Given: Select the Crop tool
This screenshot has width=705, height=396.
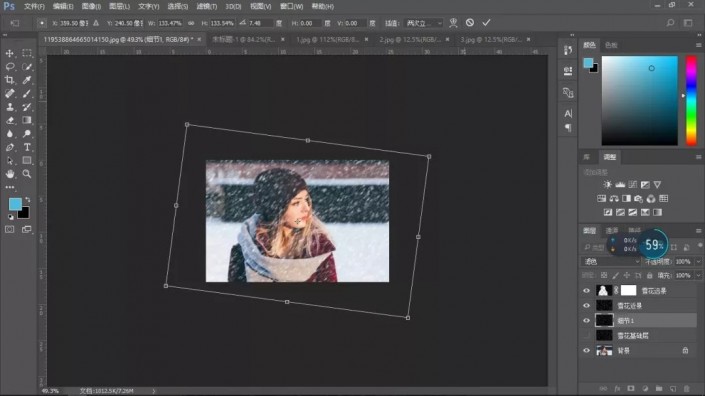Looking at the screenshot, I should pyautogui.click(x=9, y=80).
